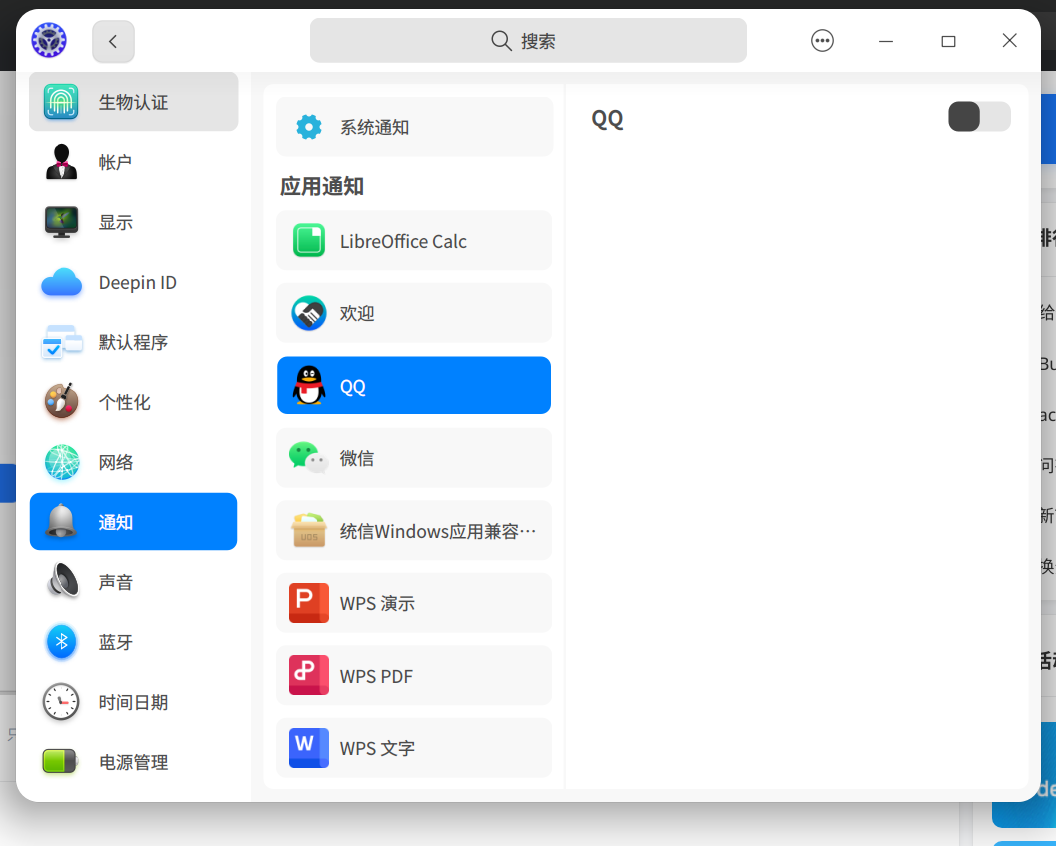Screen dimensions: 1056x846
Task: Go back with the left chevron button
Action: click(113, 41)
